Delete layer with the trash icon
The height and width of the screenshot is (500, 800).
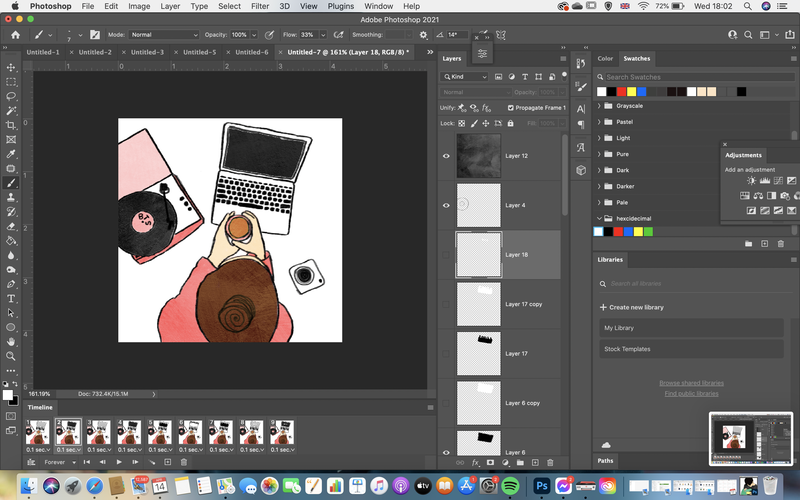point(550,462)
